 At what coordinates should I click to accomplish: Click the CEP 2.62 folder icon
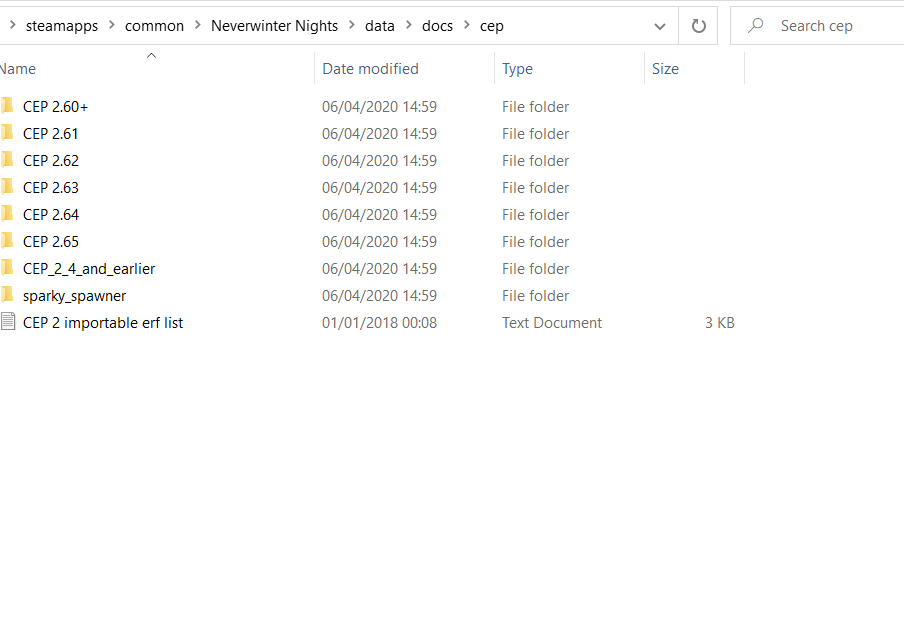[7, 160]
